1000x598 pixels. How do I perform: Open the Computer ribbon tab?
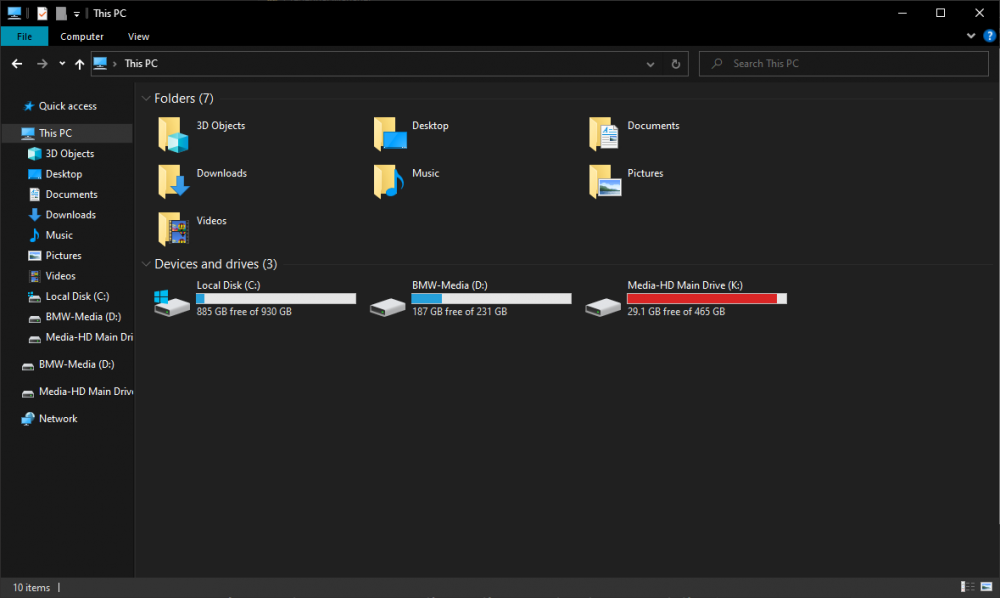pos(82,36)
